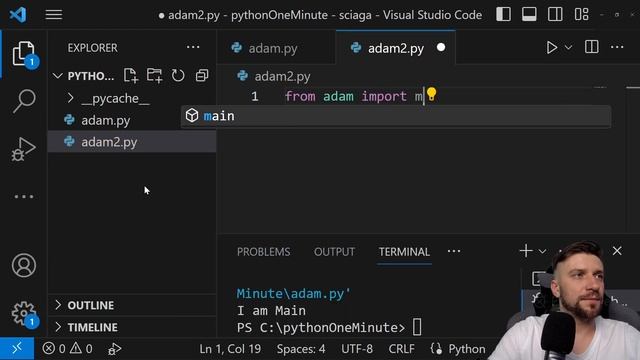
Task: Select adam2.py in the explorer tree
Action: [x=132, y=142]
